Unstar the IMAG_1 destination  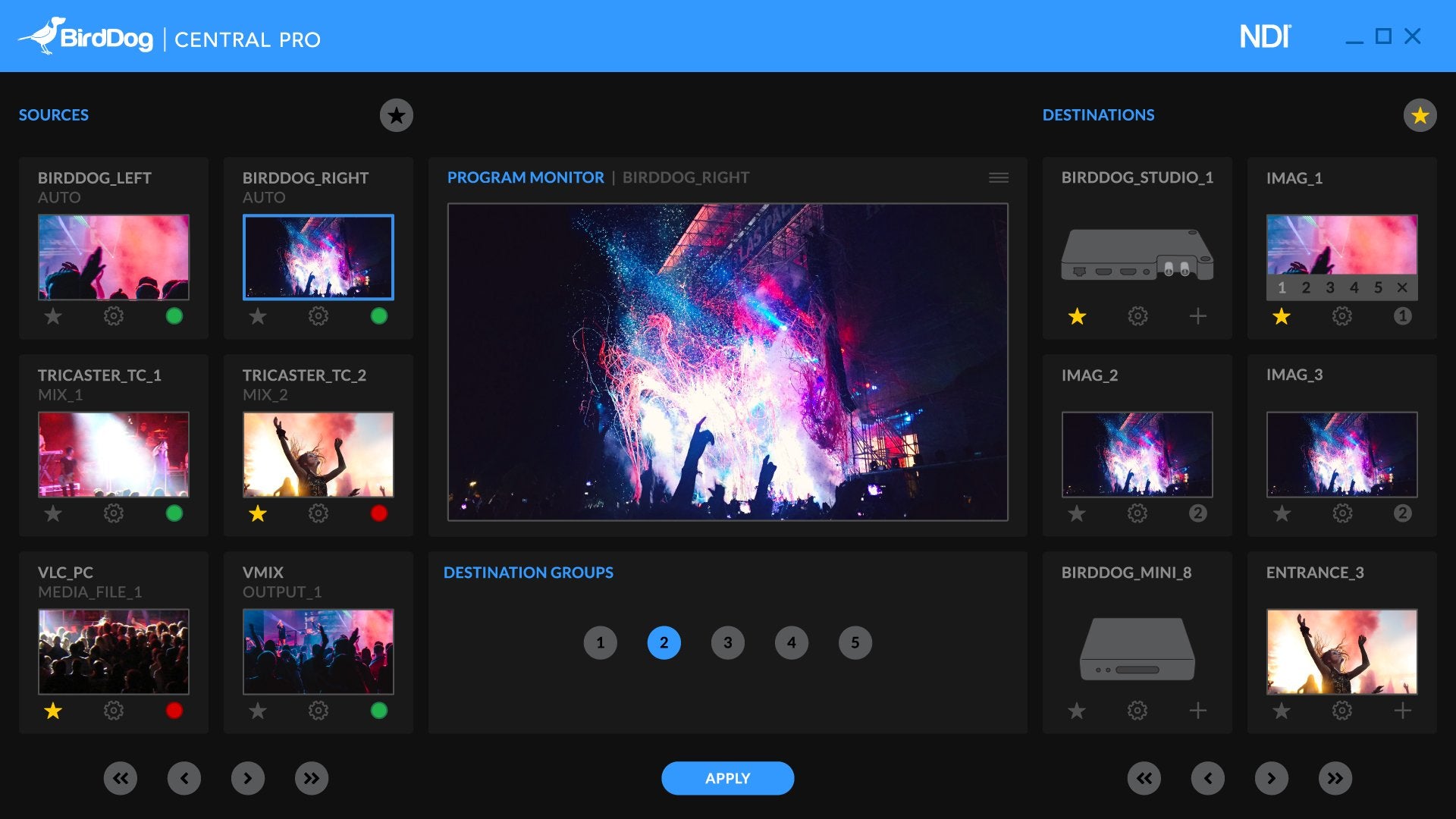point(1282,316)
